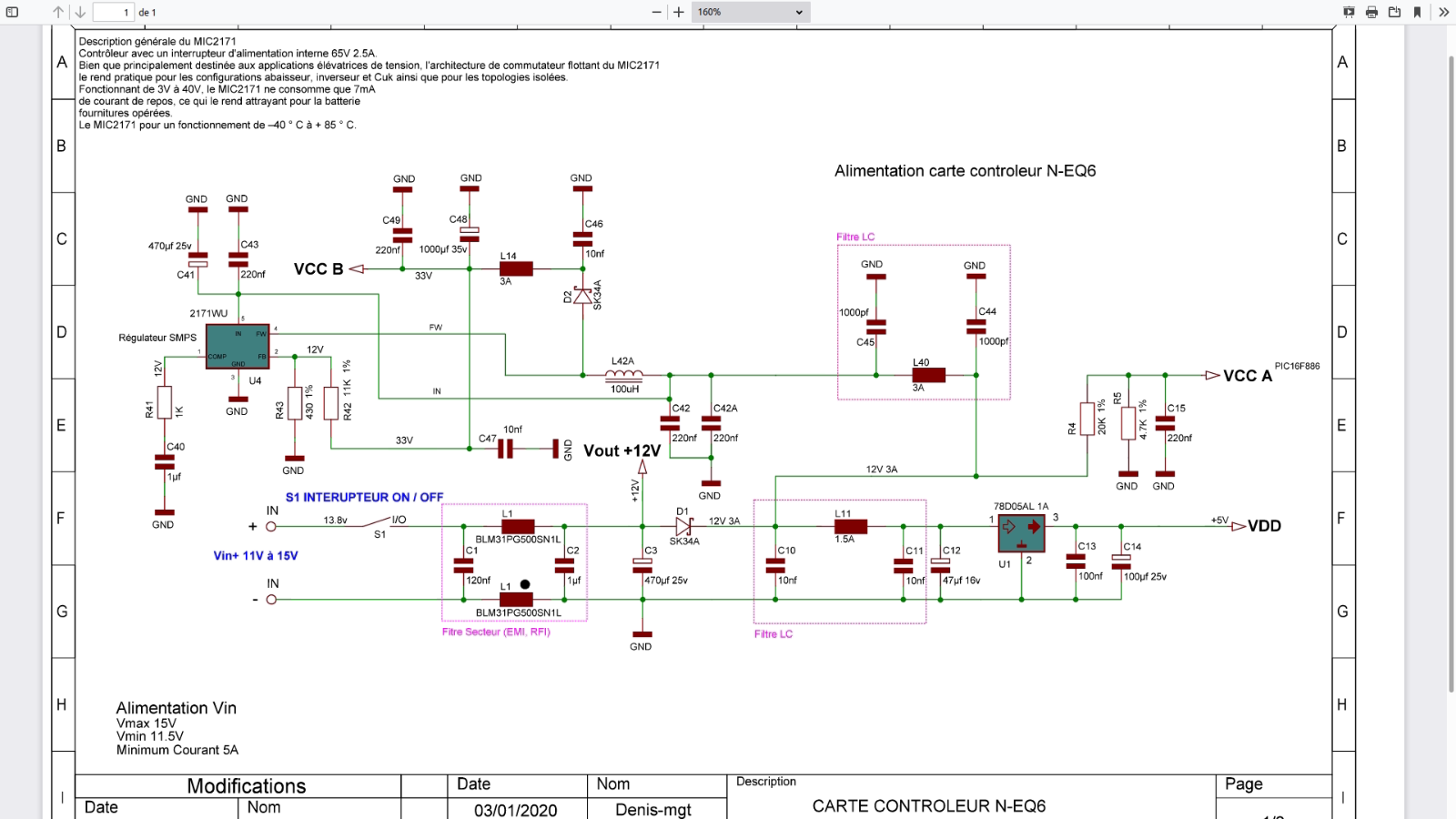Screen dimensions: 1456x819
Task: Toggle the PDF sidebar panel
Action: tap(13, 12)
